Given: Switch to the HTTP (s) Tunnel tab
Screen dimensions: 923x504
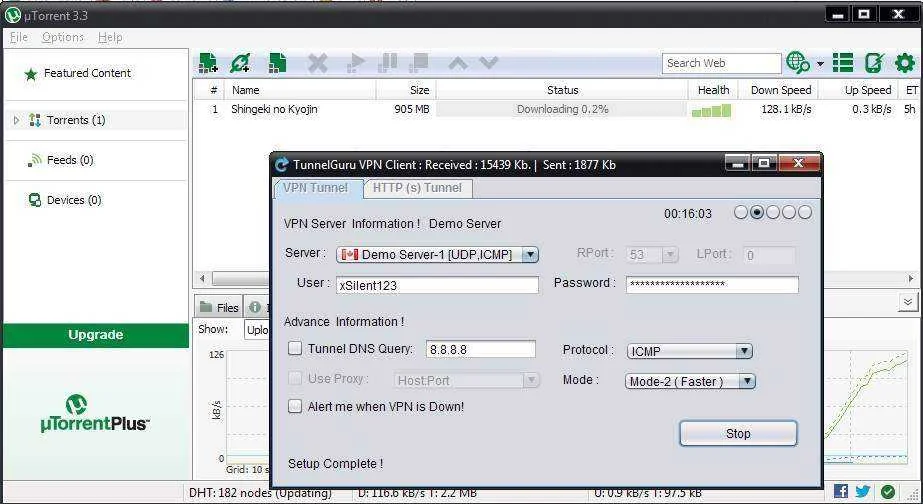Looking at the screenshot, I should click(x=417, y=188).
